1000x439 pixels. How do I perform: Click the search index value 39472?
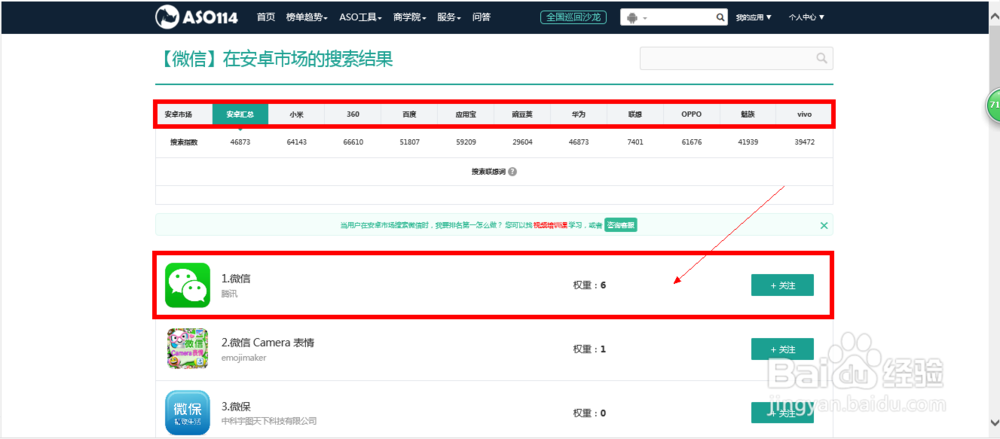tap(804, 142)
